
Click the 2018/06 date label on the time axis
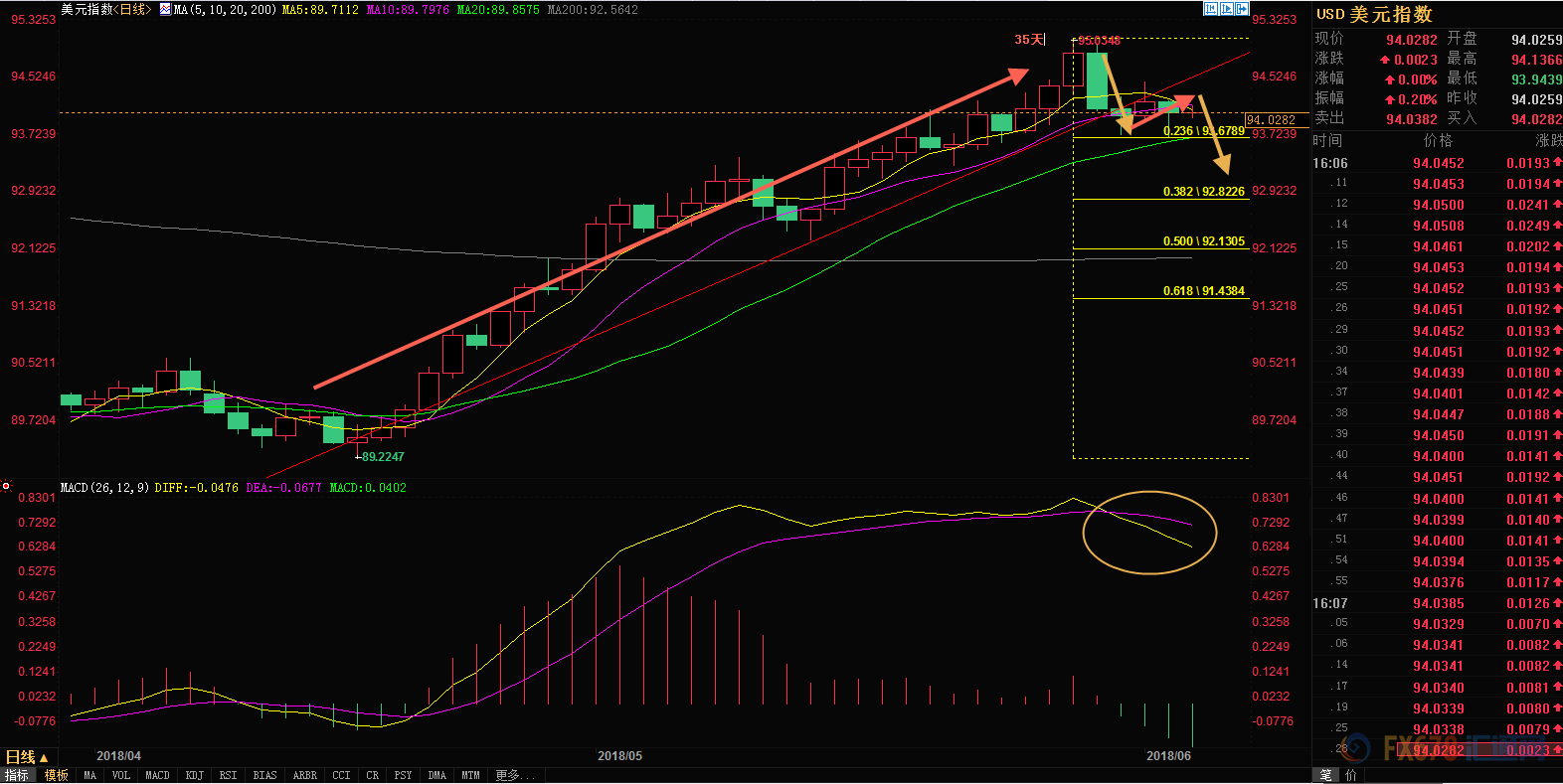(1168, 756)
